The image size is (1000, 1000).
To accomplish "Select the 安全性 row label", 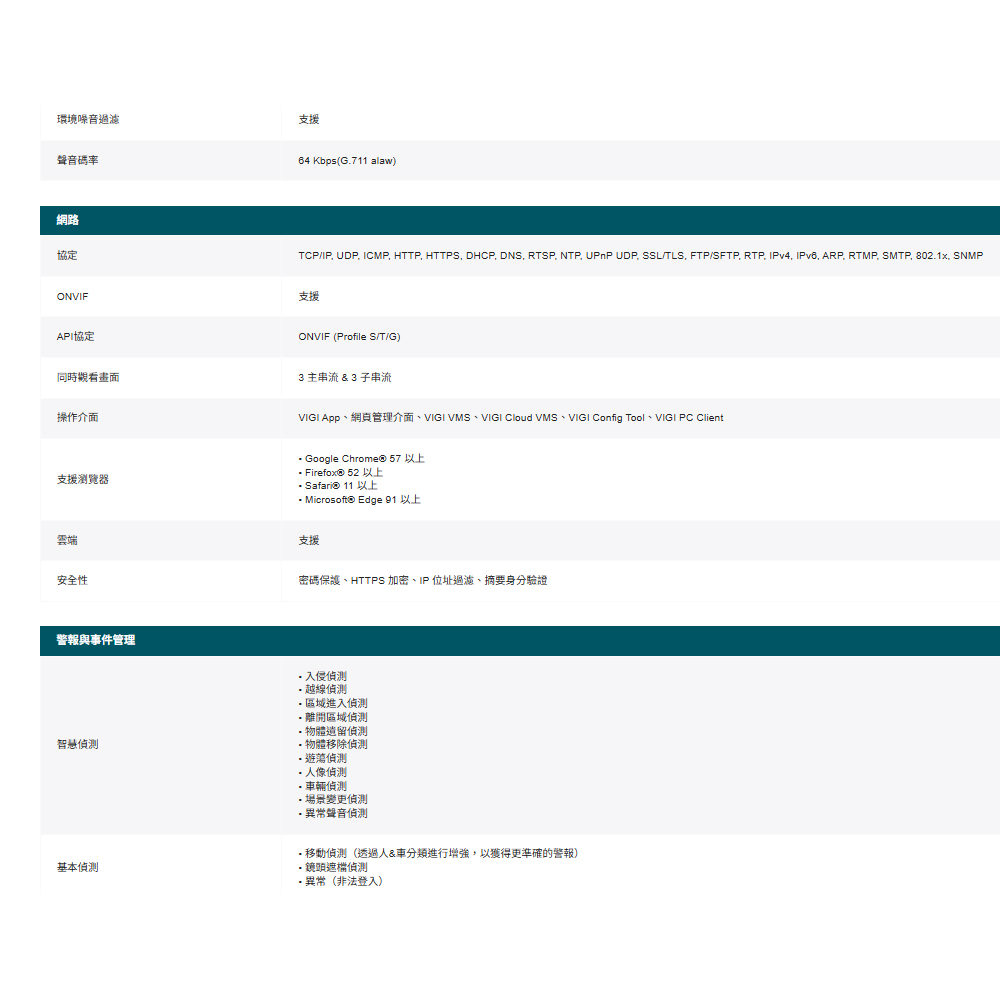I will (x=72, y=581).
